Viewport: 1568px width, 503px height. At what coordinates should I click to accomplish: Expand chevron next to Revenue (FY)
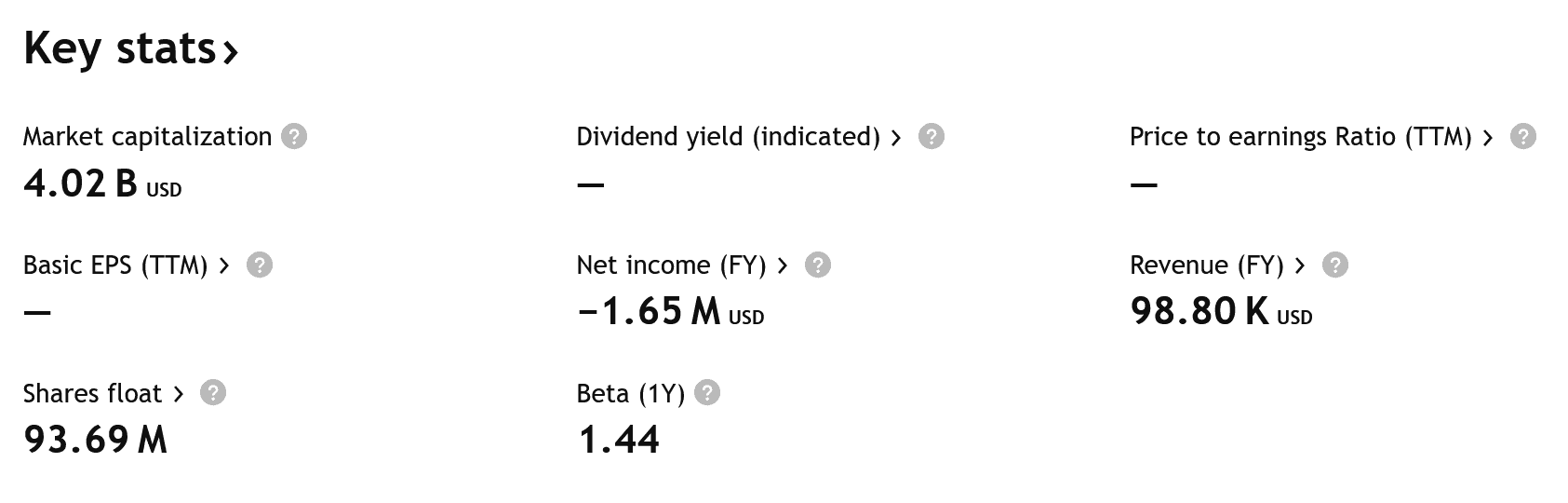(x=1300, y=266)
